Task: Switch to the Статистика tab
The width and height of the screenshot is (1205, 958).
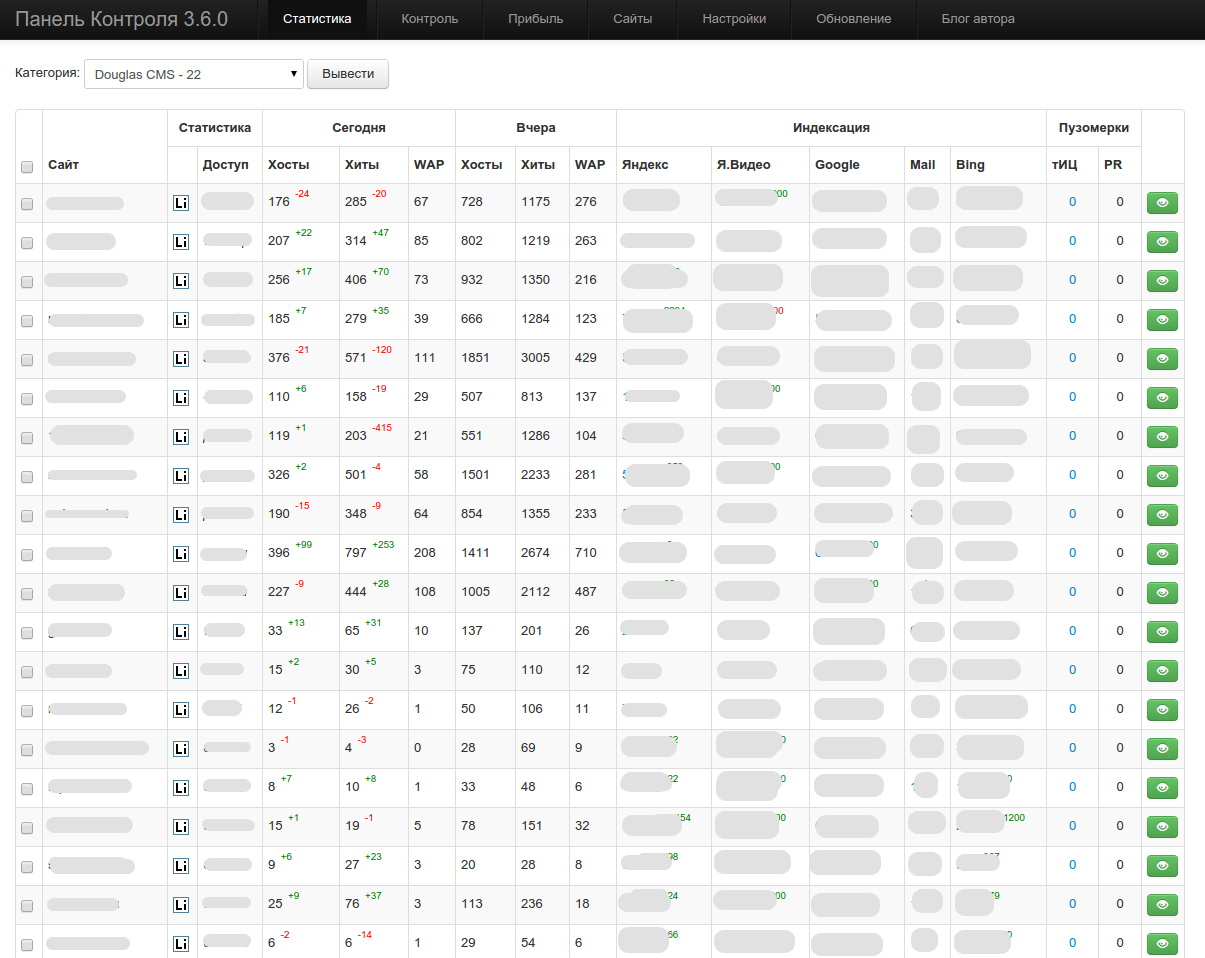Action: pos(317,19)
